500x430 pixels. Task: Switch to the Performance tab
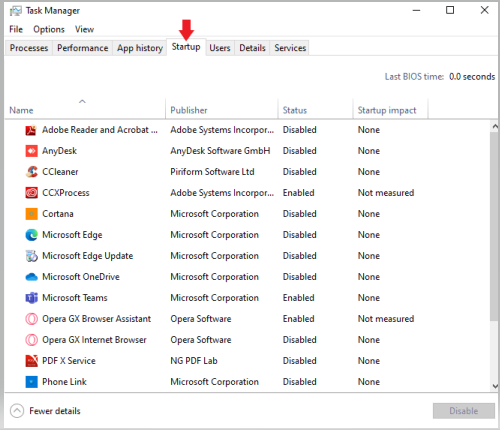(82, 48)
